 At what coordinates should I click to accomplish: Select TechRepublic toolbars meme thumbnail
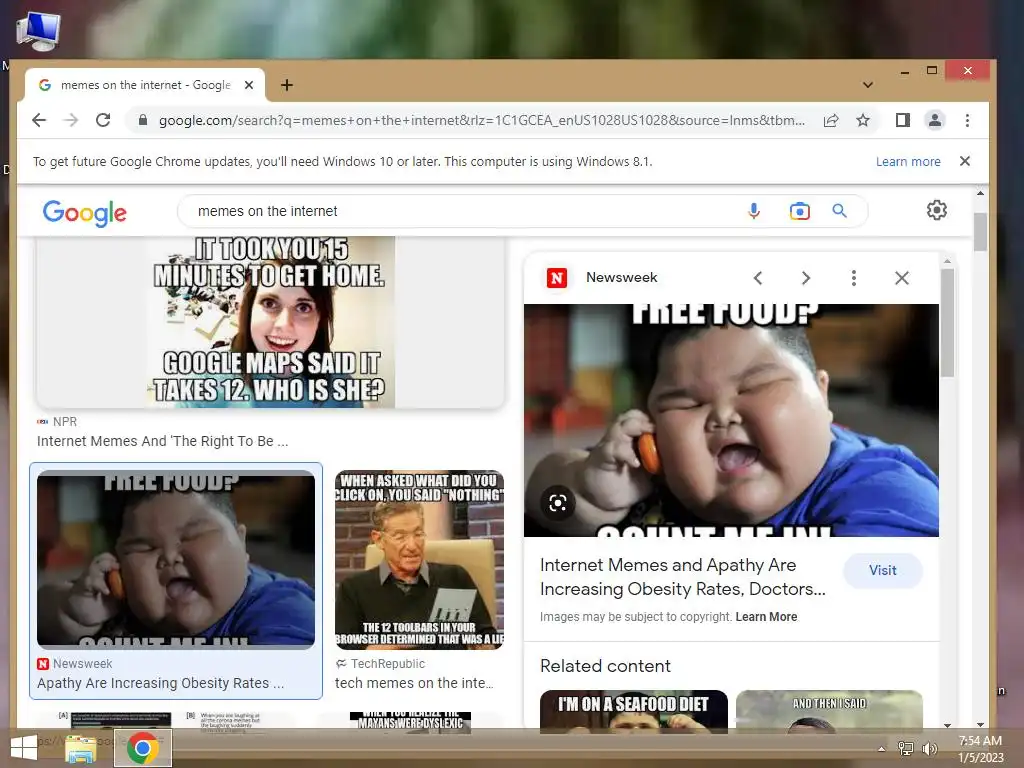(x=419, y=560)
